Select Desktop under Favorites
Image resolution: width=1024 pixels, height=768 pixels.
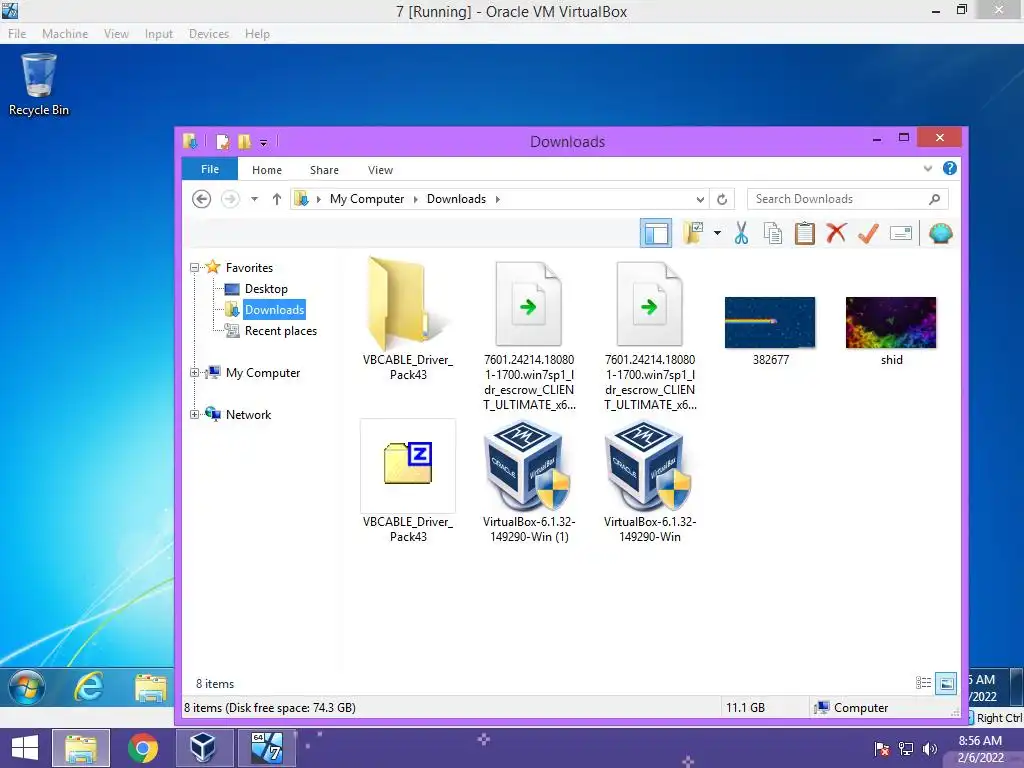[266, 289]
